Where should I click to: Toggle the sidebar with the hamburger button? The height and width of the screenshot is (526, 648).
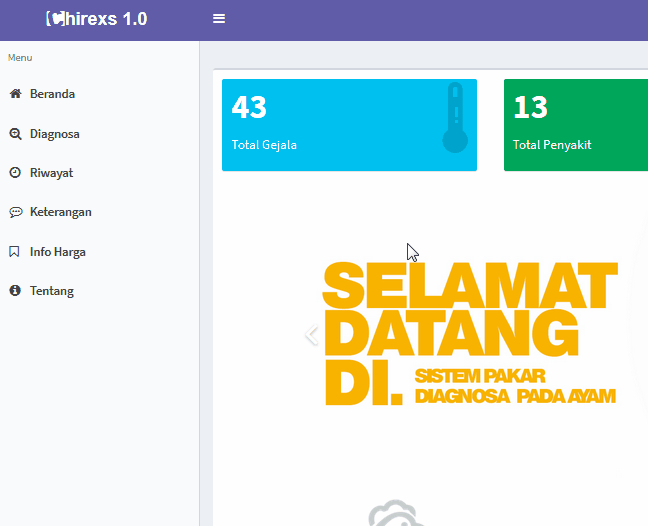point(219,19)
